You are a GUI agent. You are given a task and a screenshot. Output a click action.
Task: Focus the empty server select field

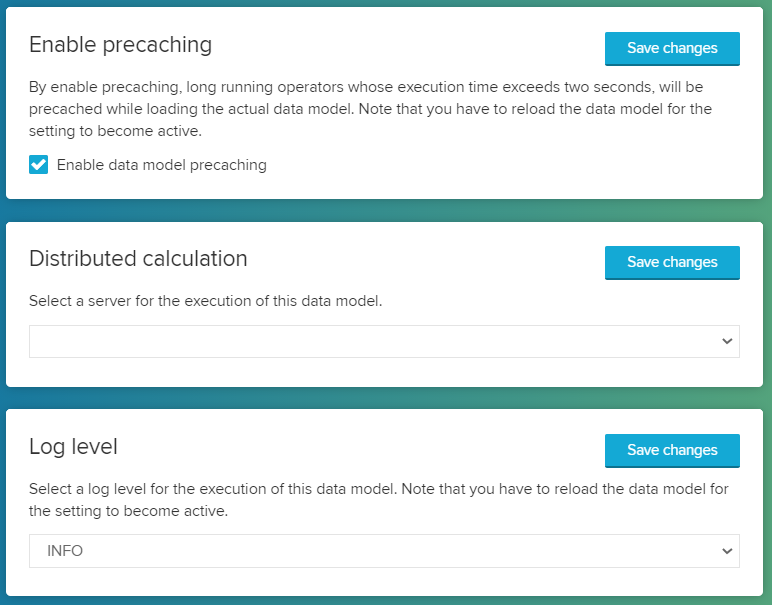click(300, 341)
